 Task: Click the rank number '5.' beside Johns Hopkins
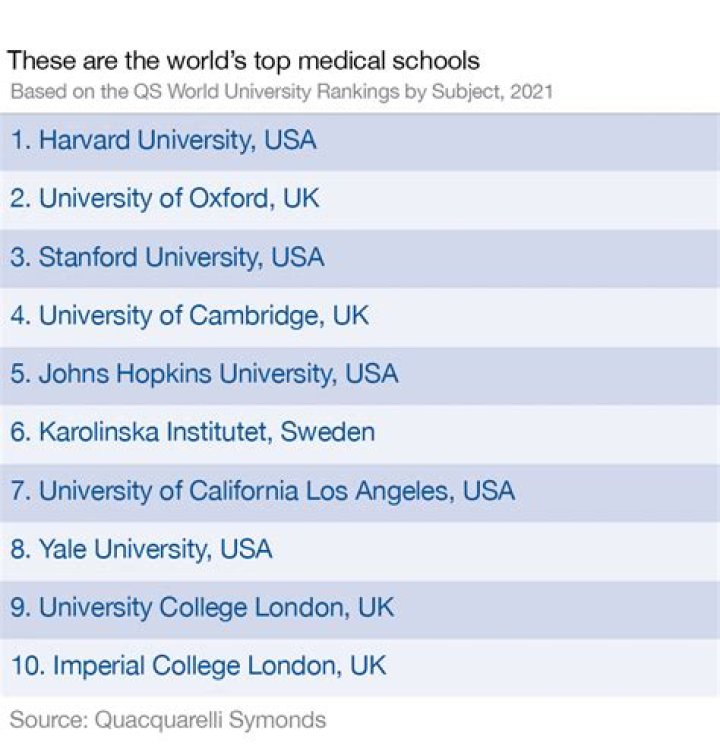pyautogui.click(x=21, y=374)
